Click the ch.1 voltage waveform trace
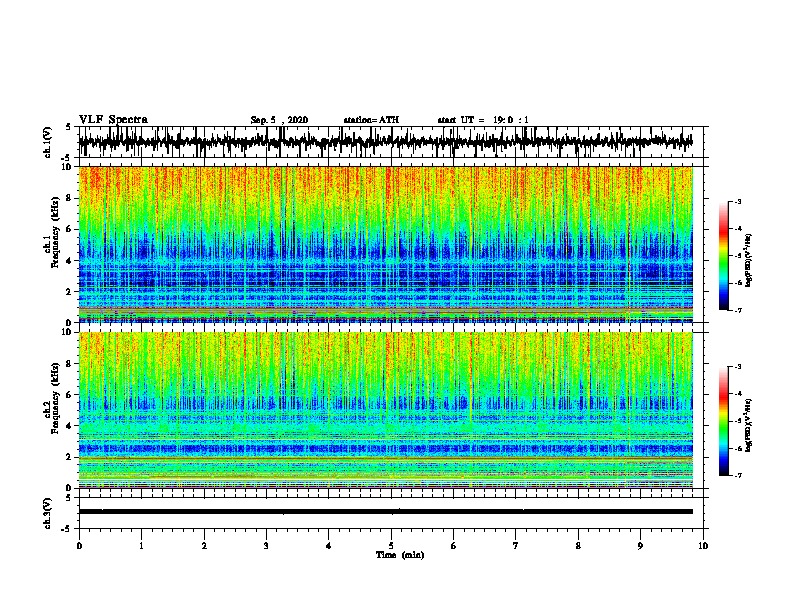 click(385, 142)
